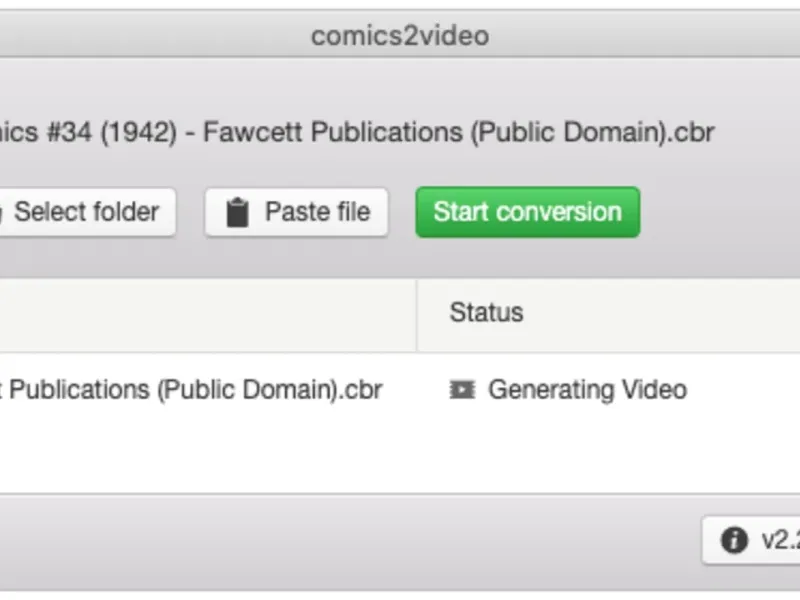Click the divider left of Status header

(x=416, y=314)
